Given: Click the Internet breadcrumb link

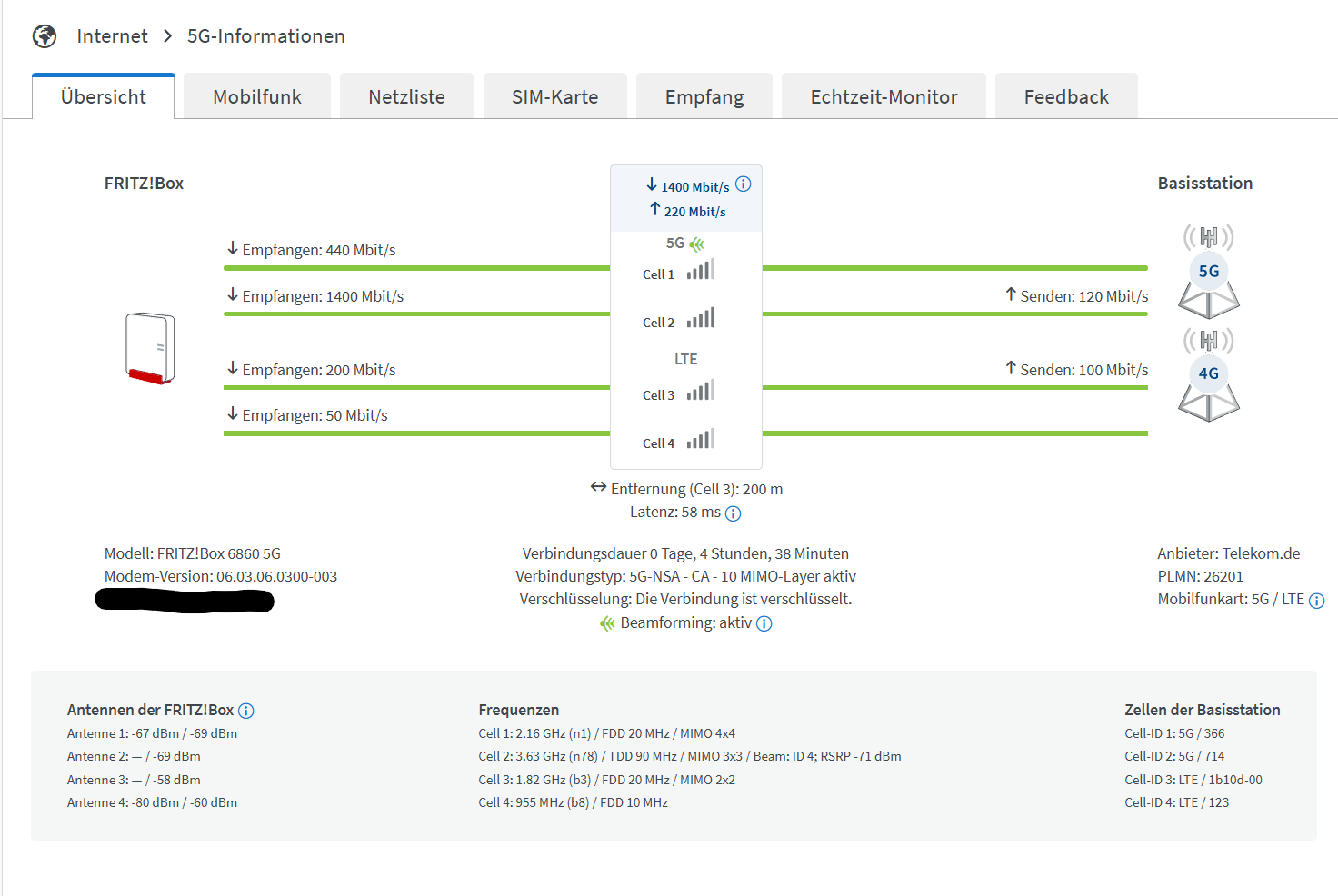Looking at the screenshot, I should point(112,35).
